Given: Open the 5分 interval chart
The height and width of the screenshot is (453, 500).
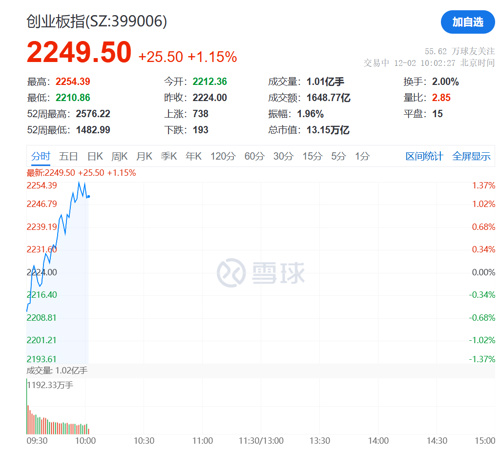Looking at the screenshot, I should coord(338,156).
